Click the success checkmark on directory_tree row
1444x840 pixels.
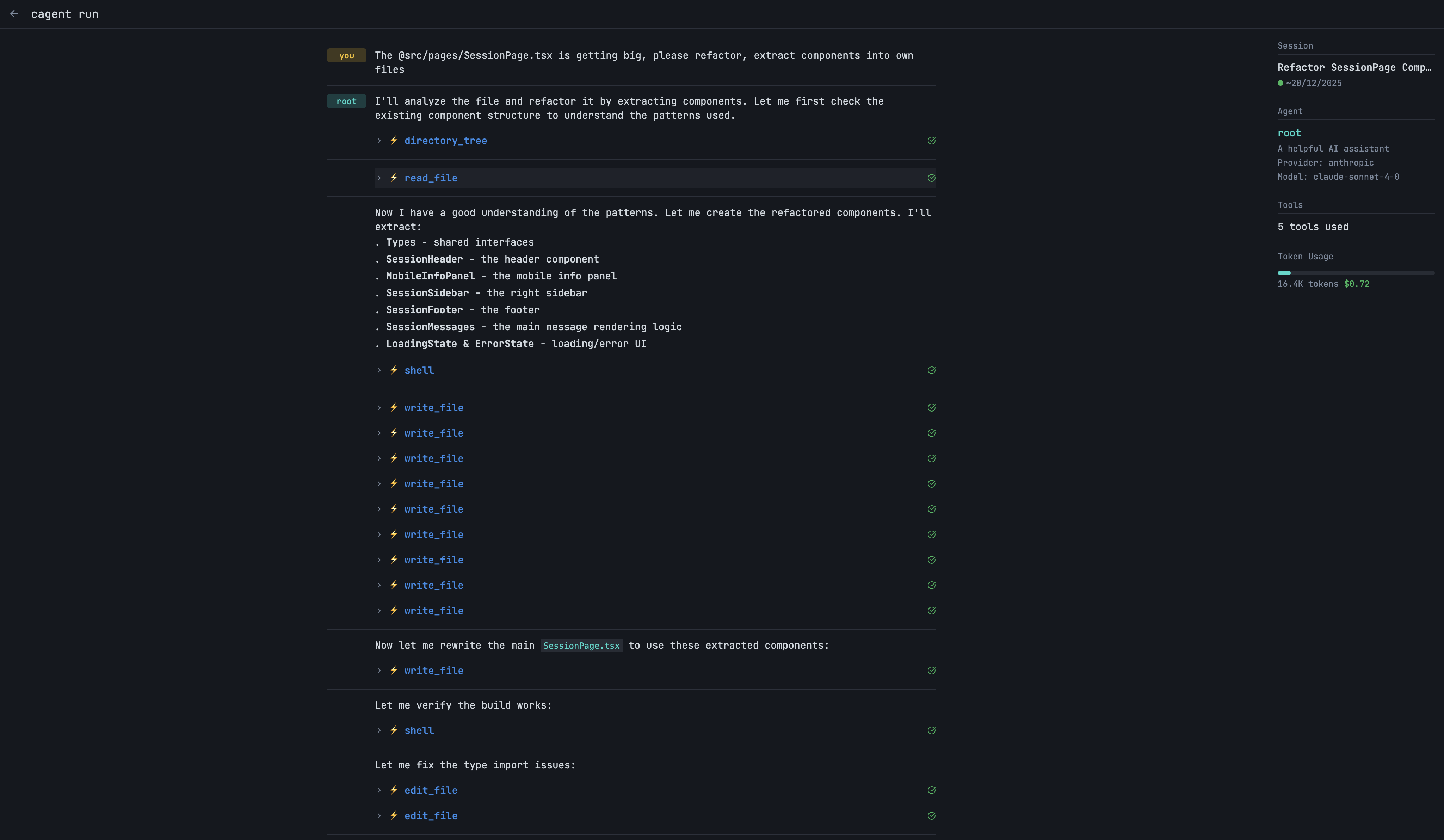pos(931,140)
